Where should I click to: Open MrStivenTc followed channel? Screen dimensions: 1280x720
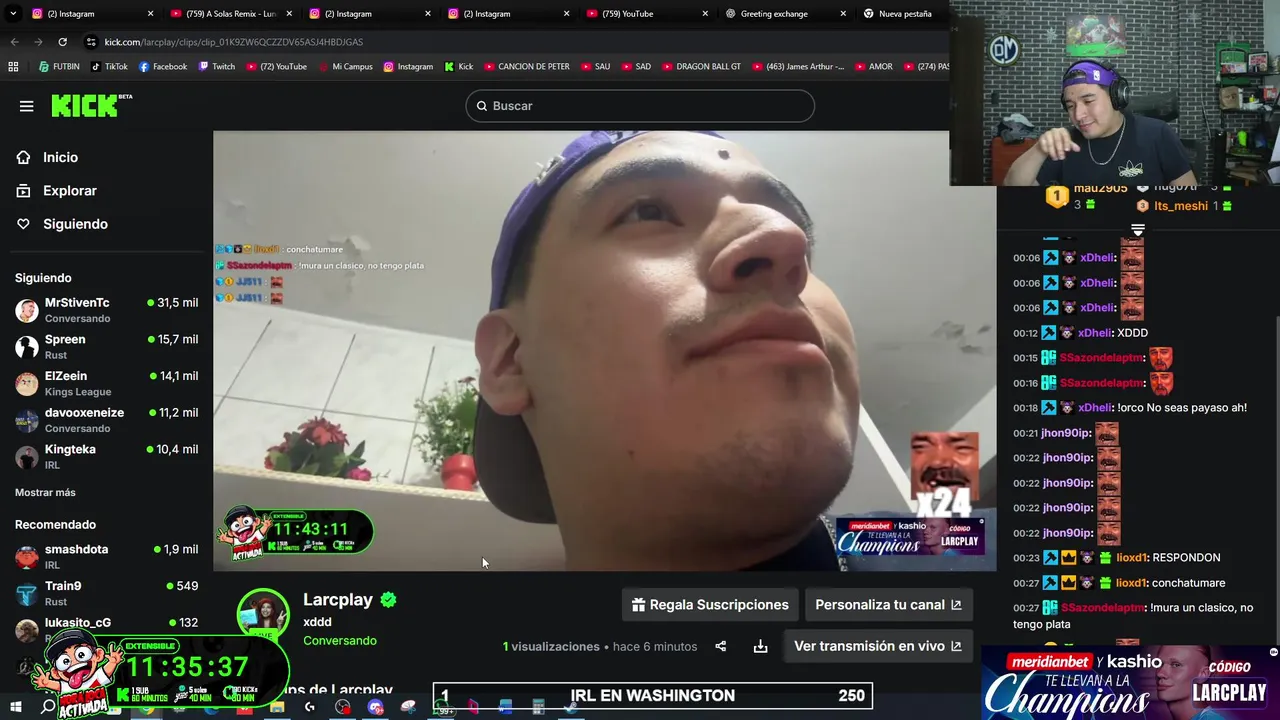coord(106,310)
